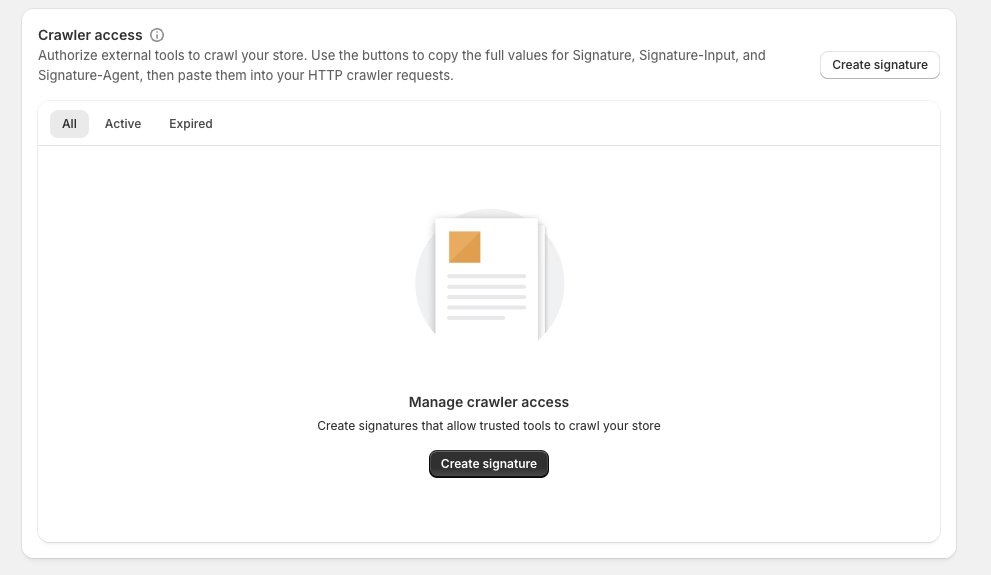The height and width of the screenshot is (575, 991).
Task: Switch to the Active tab
Action: [123, 124]
